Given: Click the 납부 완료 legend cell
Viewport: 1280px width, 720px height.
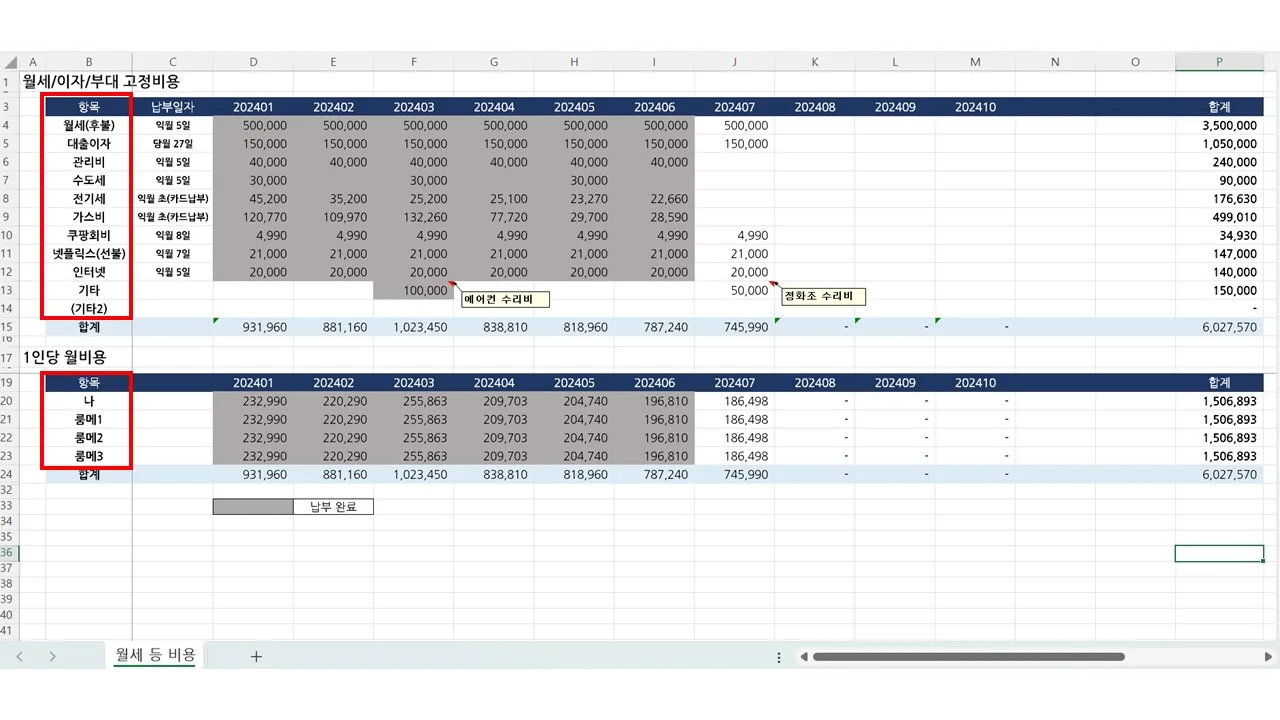Looking at the screenshot, I should 333,506.
